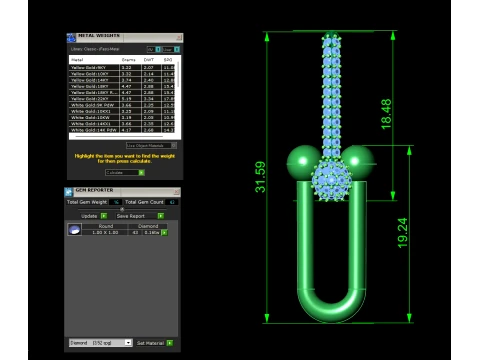480x360 pixels.
Task: Enable the Use Object Materials checkbox
Action: [x=174, y=145]
